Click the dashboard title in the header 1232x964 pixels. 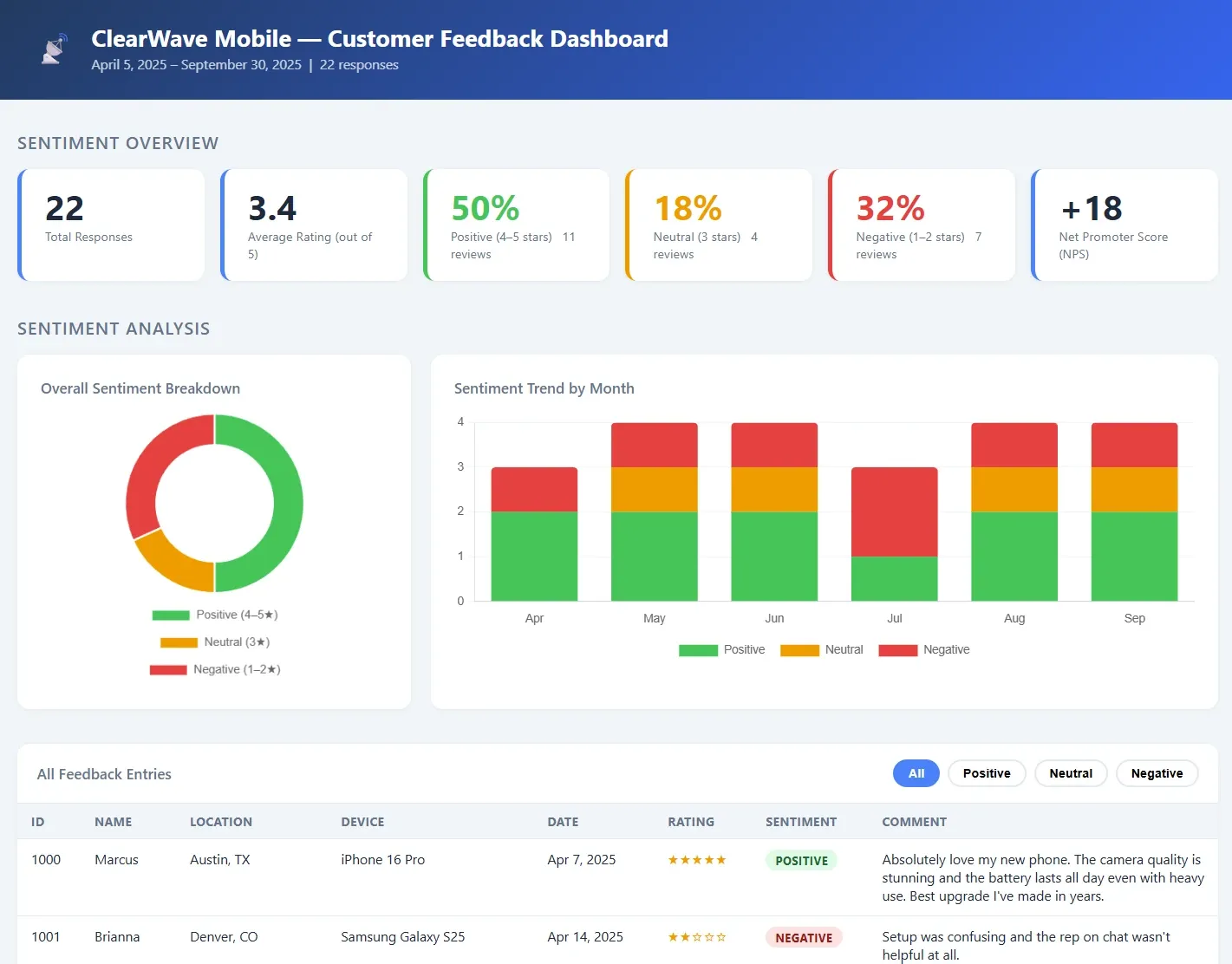click(x=380, y=39)
